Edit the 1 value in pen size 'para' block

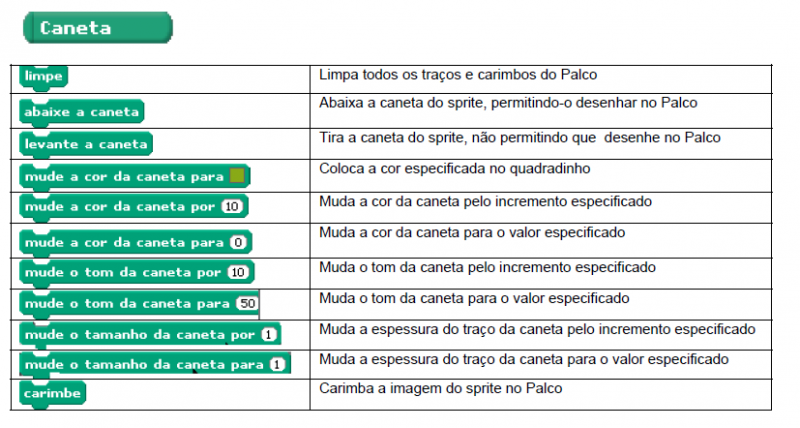click(x=276, y=365)
